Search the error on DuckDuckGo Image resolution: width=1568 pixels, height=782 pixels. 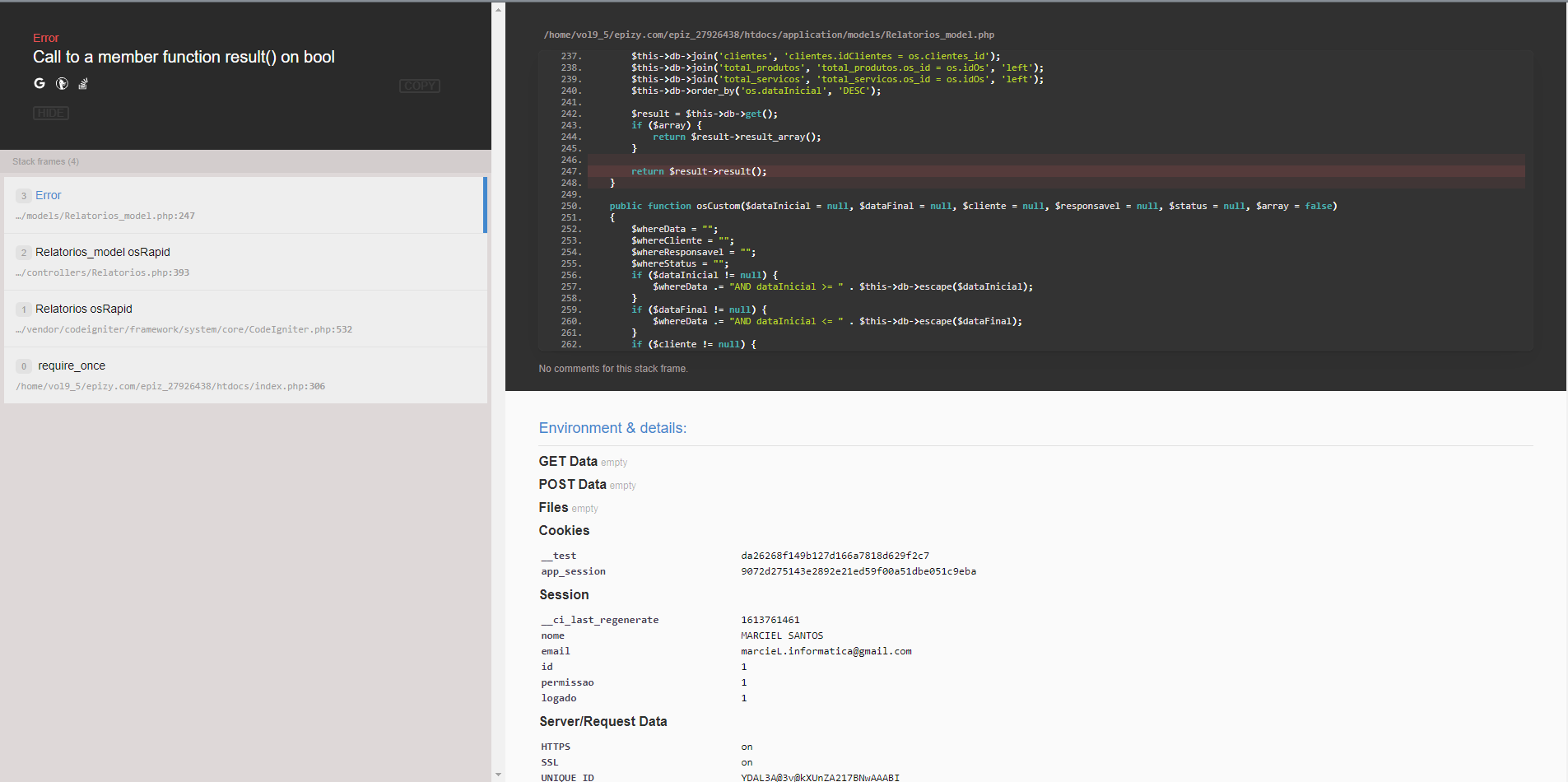(62, 83)
